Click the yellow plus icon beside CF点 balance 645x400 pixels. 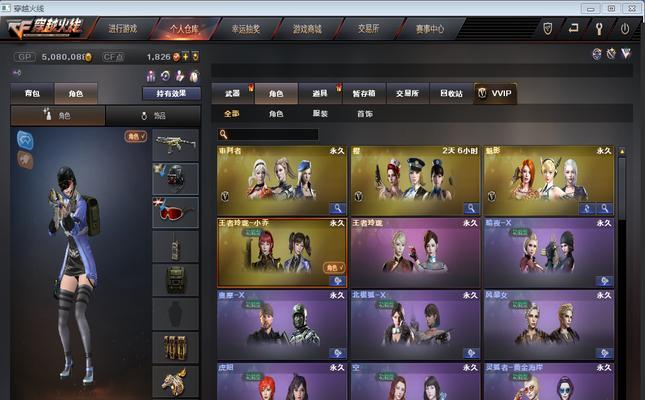tap(186, 57)
